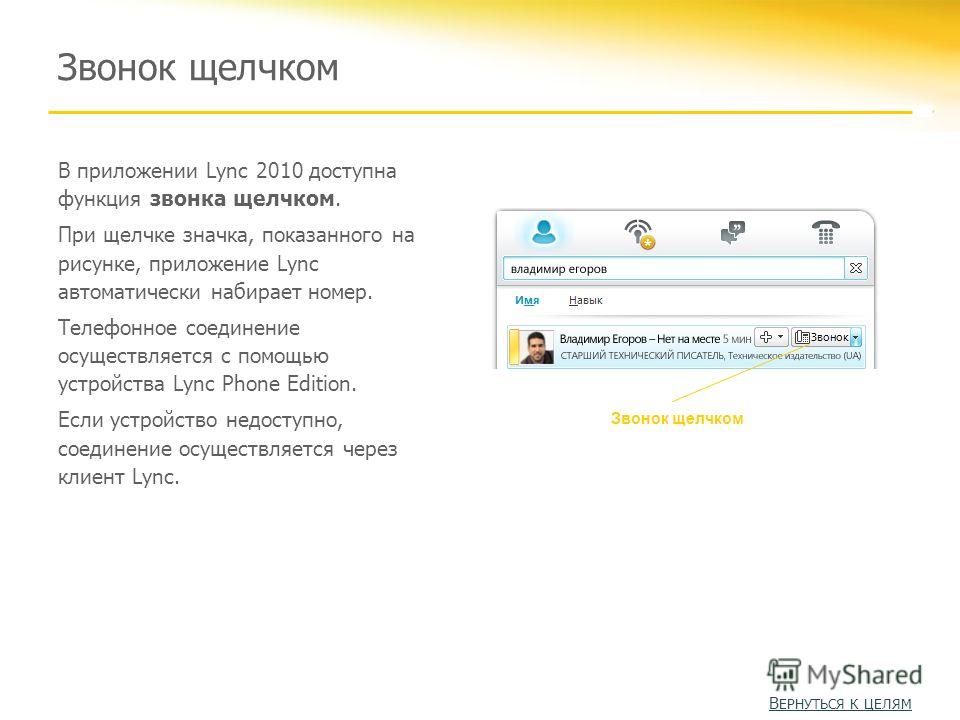
Task: Select contact name 'Владимир Егоров – Нет на месте'
Action: pyautogui.click(x=639, y=339)
